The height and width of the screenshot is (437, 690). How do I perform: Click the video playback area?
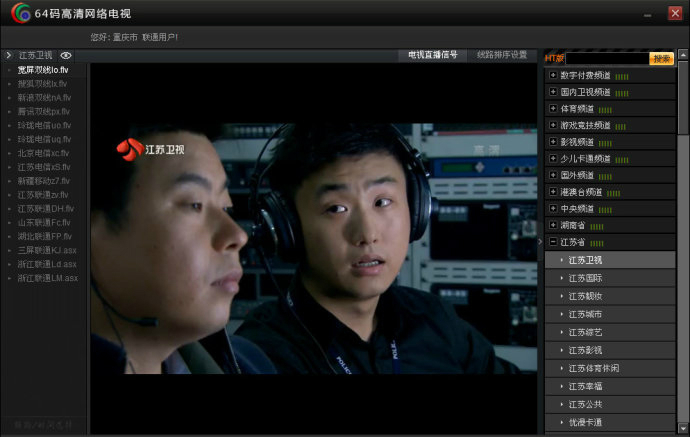coord(313,249)
